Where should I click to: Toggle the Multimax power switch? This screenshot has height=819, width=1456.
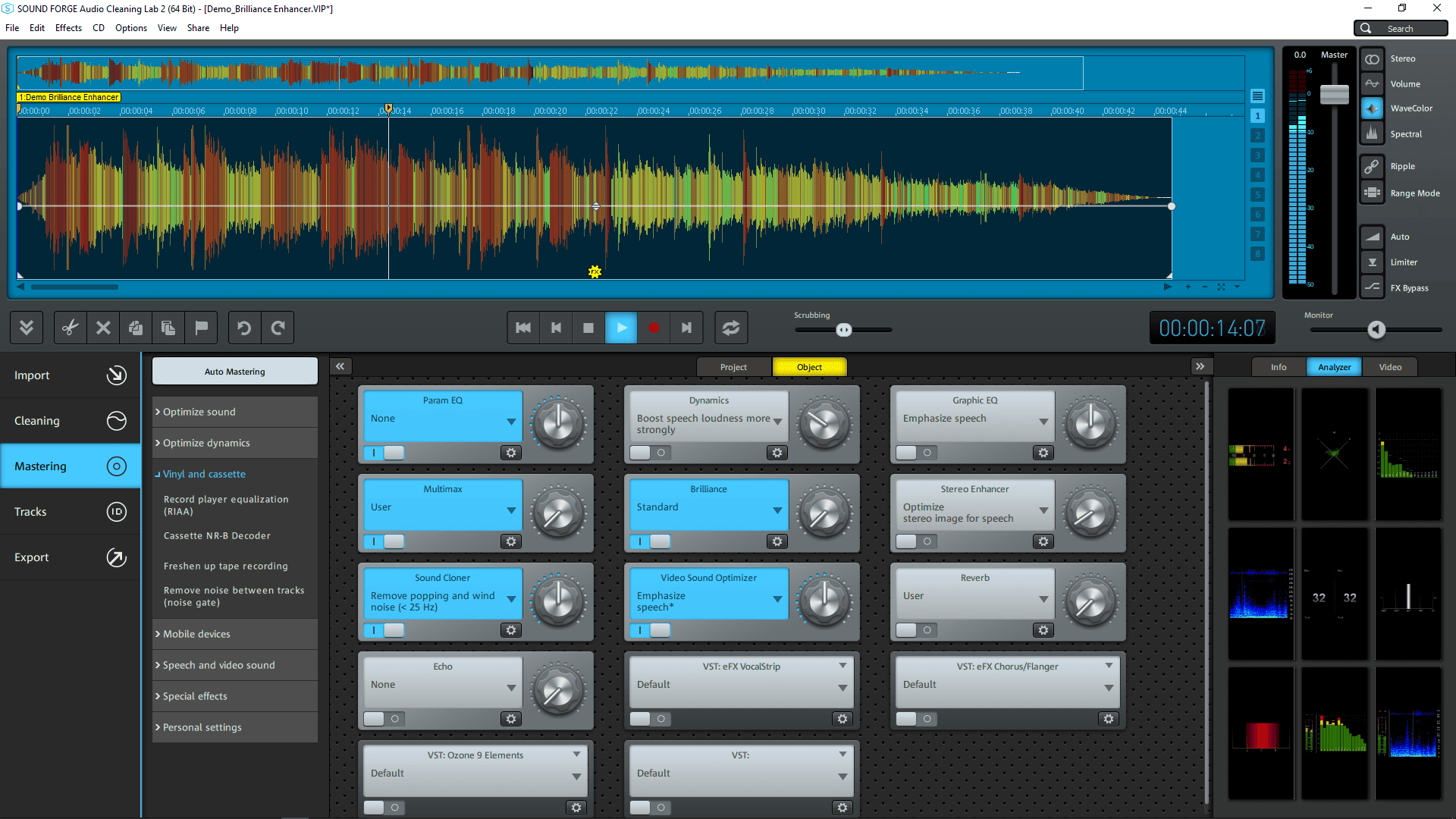click(x=384, y=541)
